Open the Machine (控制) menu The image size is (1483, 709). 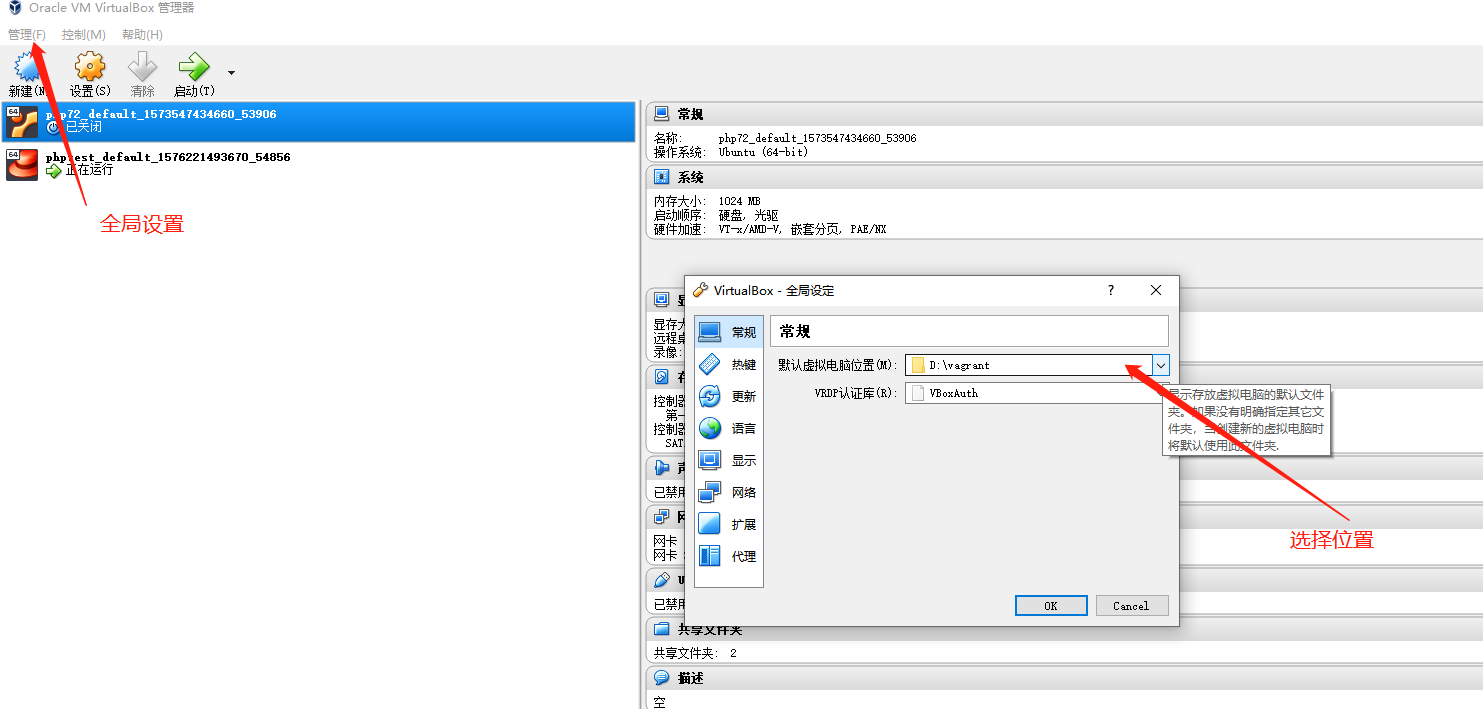point(84,35)
